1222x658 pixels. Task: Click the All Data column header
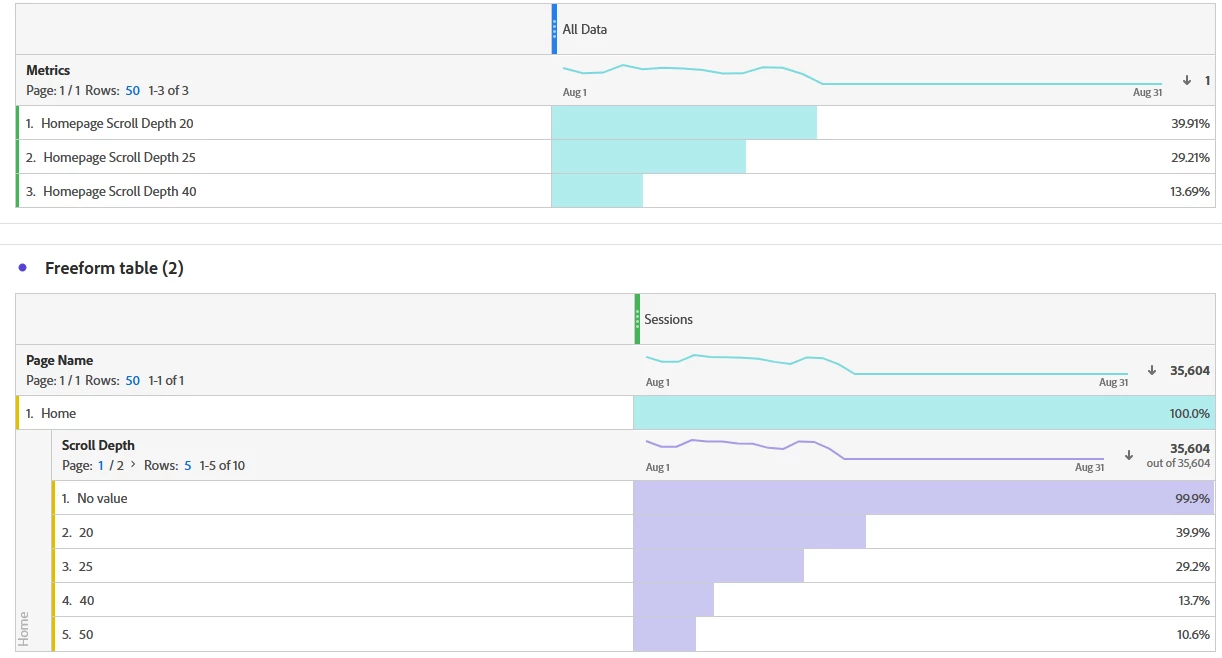coord(584,29)
